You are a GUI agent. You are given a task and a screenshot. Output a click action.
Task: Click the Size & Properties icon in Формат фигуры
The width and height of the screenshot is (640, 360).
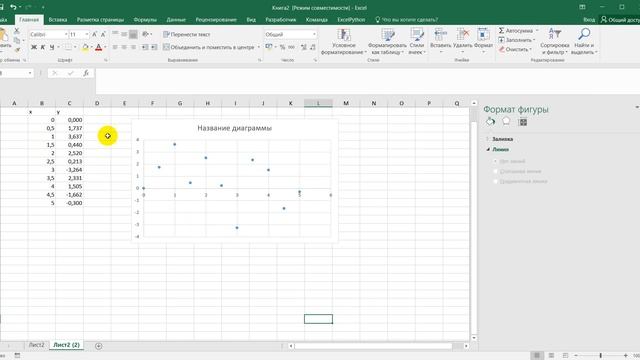point(522,122)
